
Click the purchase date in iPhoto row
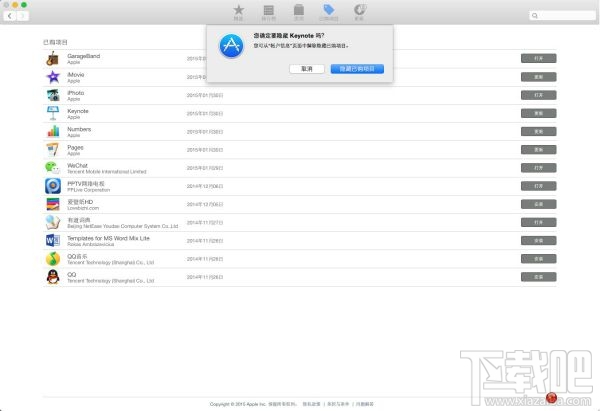point(205,95)
